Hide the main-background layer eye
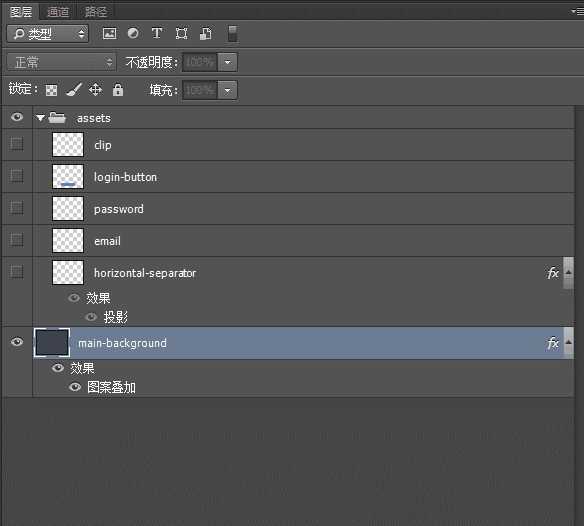 point(17,342)
